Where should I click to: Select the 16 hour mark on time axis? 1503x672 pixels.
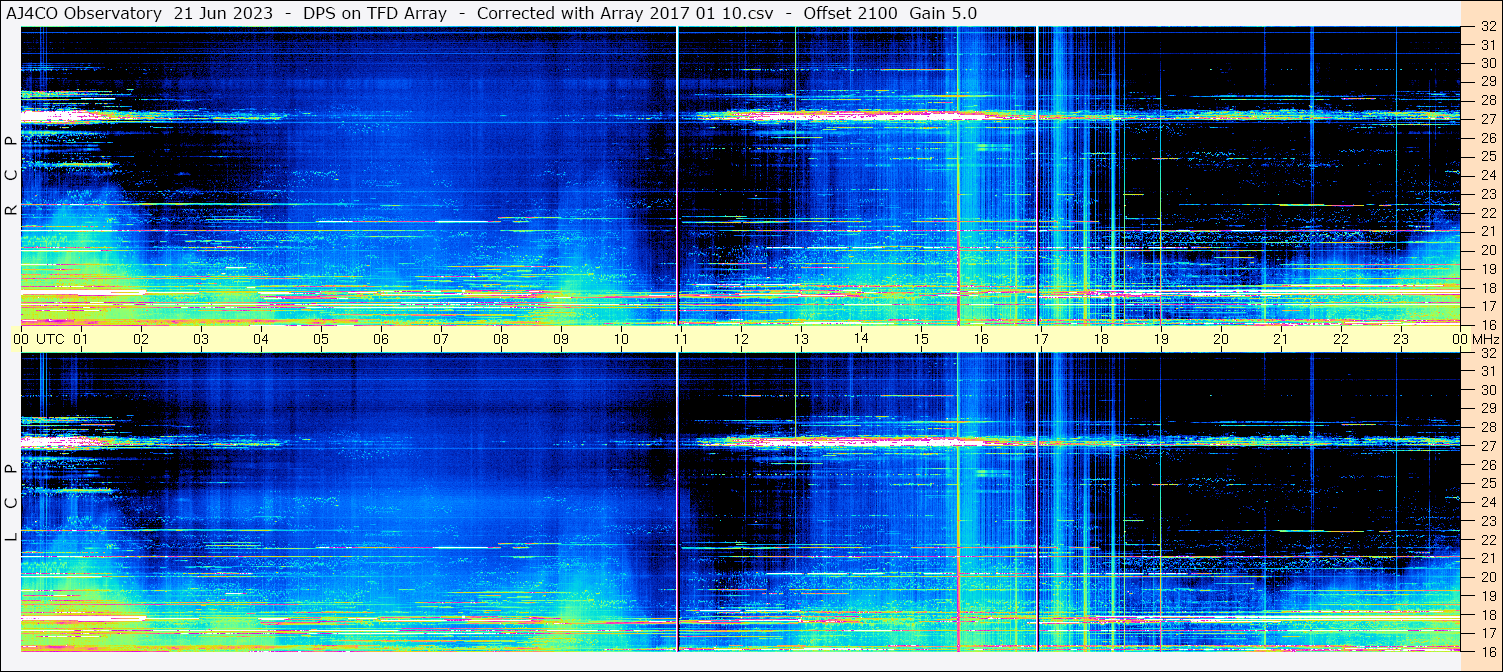coord(981,339)
